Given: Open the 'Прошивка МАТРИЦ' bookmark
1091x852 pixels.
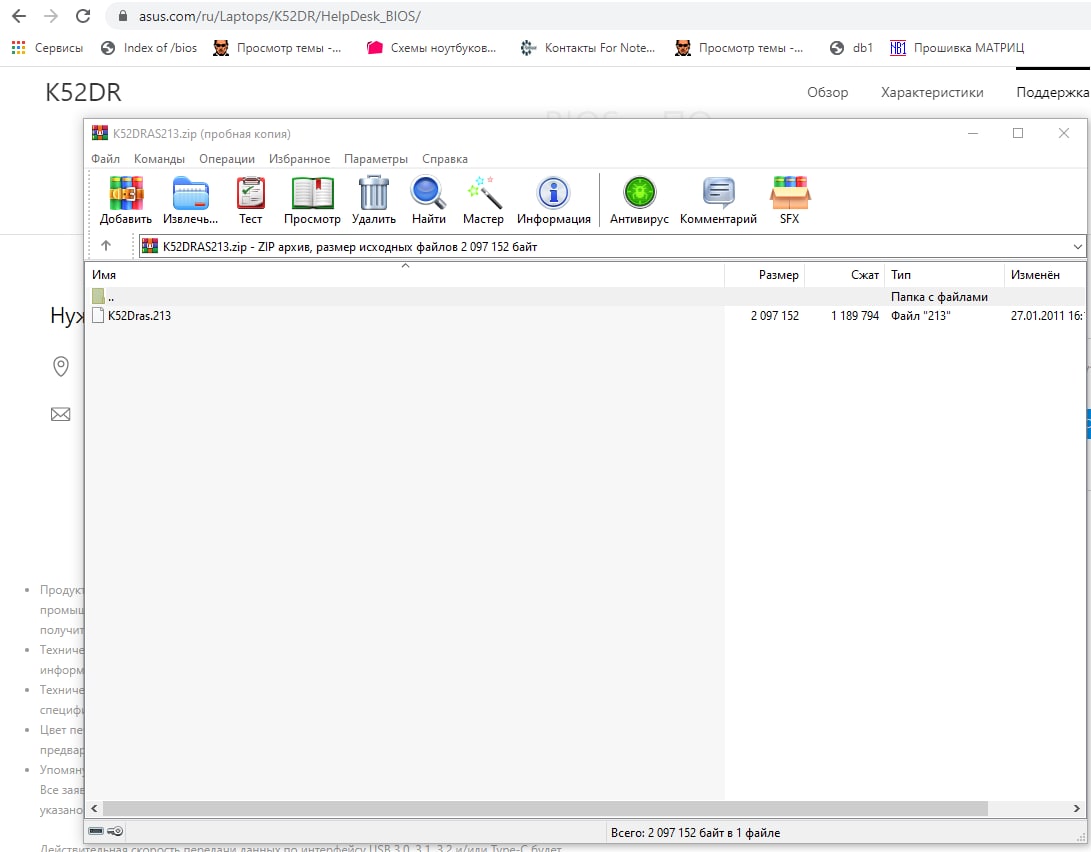Looking at the screenshot, I should coord(957,48).
